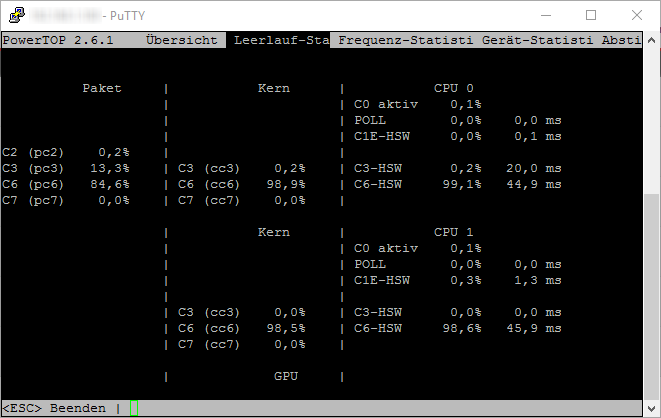This screenshot has height=418, width=661.
Task: Click the C7 (pc7) row label
Action: 33,200
